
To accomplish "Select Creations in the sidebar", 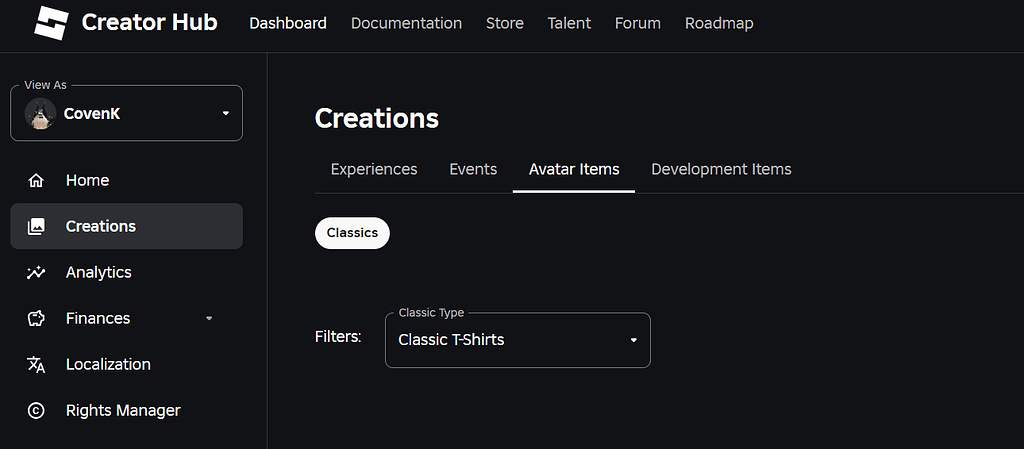I will (127, 226).
